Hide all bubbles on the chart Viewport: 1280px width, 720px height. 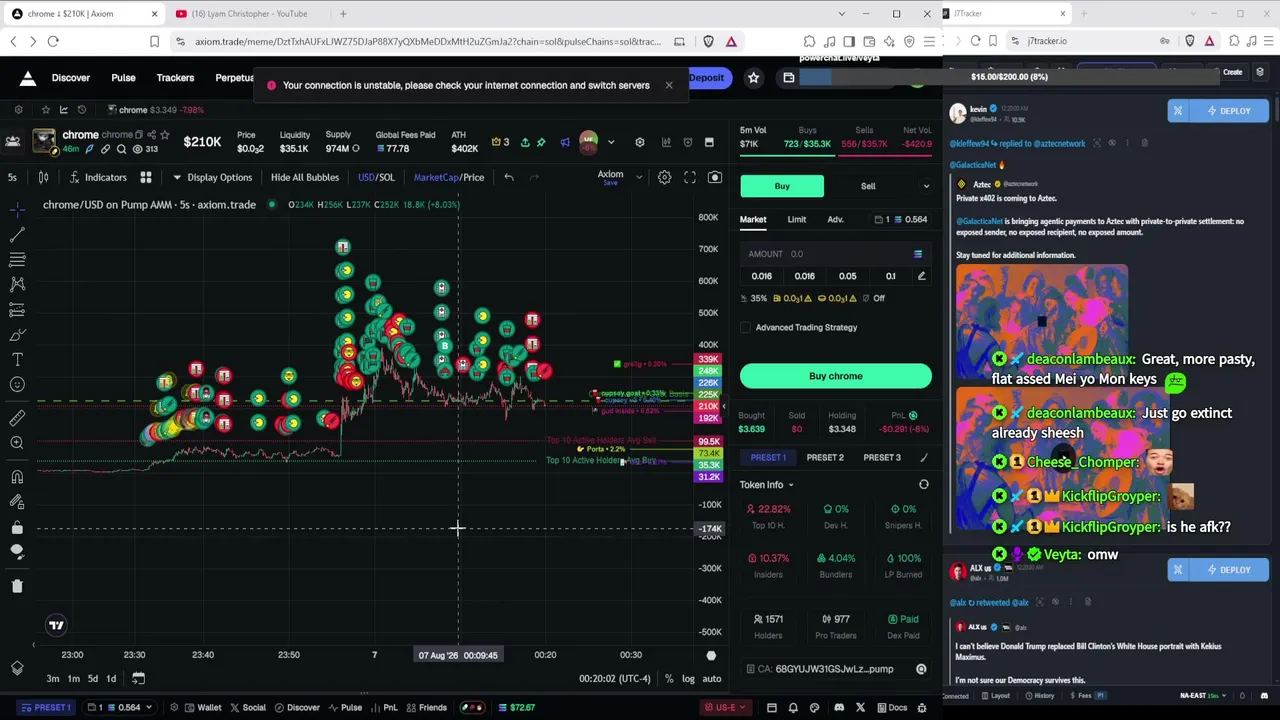[305, 177]
